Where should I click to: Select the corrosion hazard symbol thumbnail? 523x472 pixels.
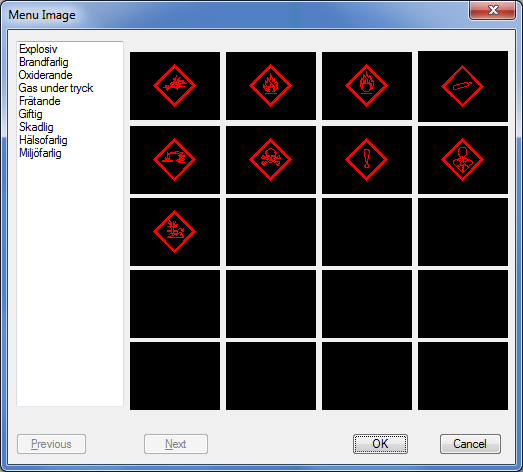pyautogui.click(x=175, y=160)
